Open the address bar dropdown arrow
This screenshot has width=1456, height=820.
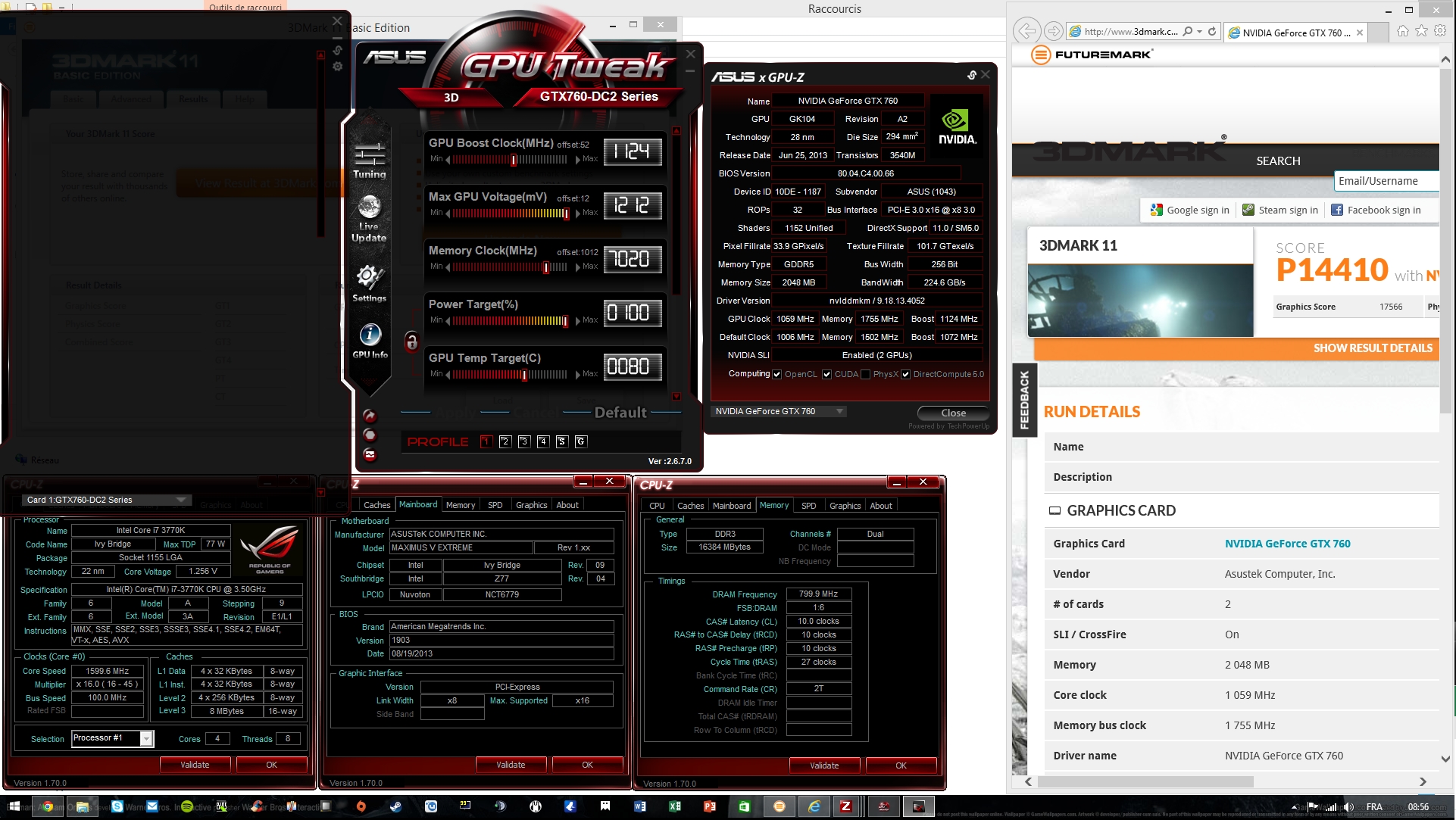(x=1199, y=32)
